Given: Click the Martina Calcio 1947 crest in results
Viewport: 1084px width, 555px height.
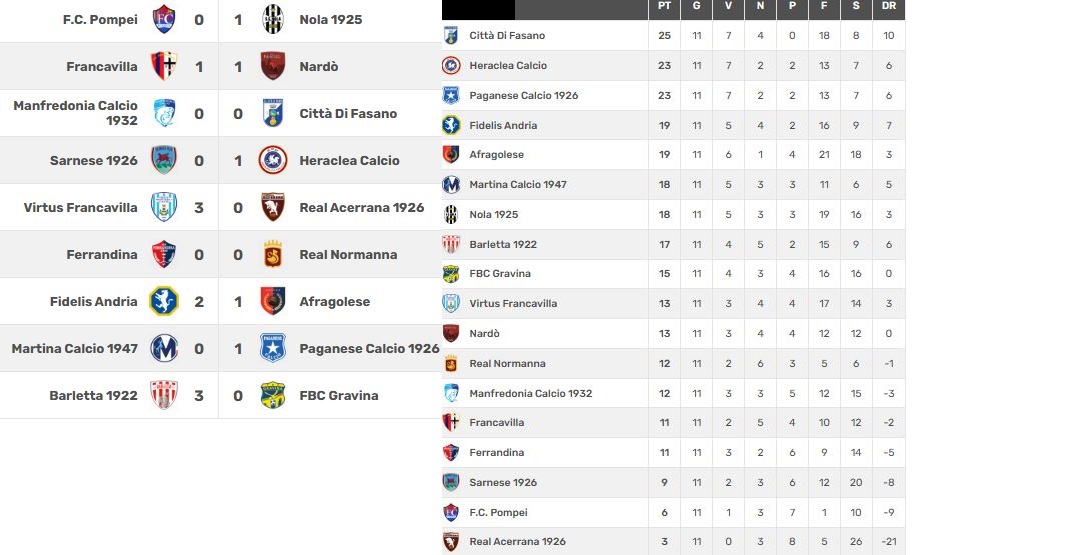Looking at the screenshot, I should point(163,349).
